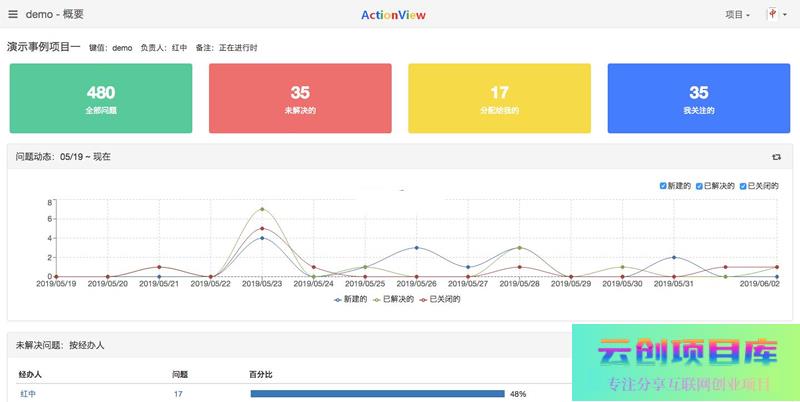Click the issue count 17 link

pos(178,394)
